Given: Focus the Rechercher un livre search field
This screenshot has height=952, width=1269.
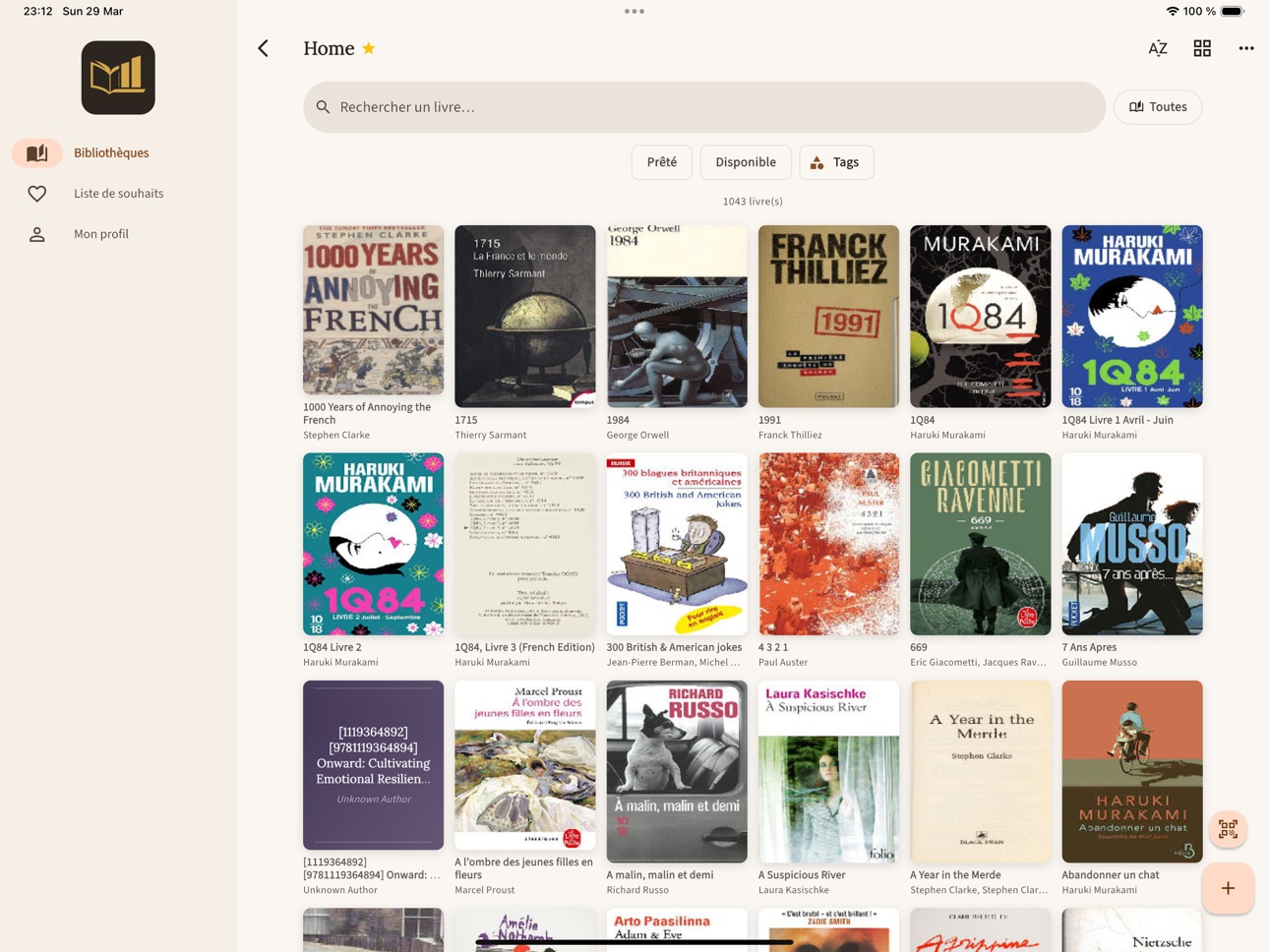Looking at the screenshot, I should coord(704,107).
